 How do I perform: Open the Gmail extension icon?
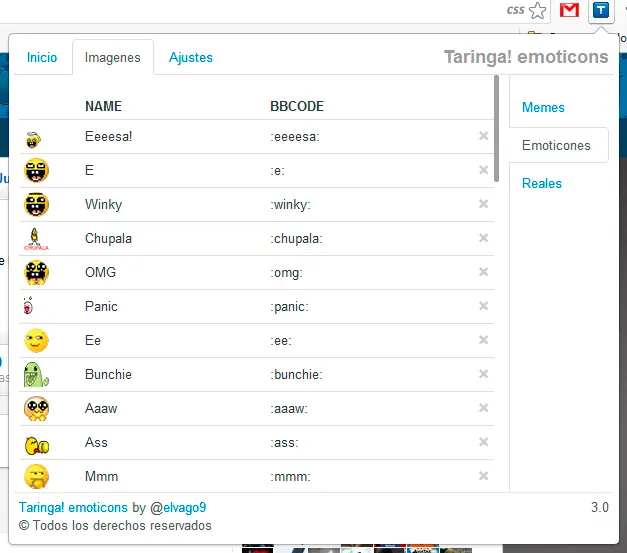click(x=569, y=10)
